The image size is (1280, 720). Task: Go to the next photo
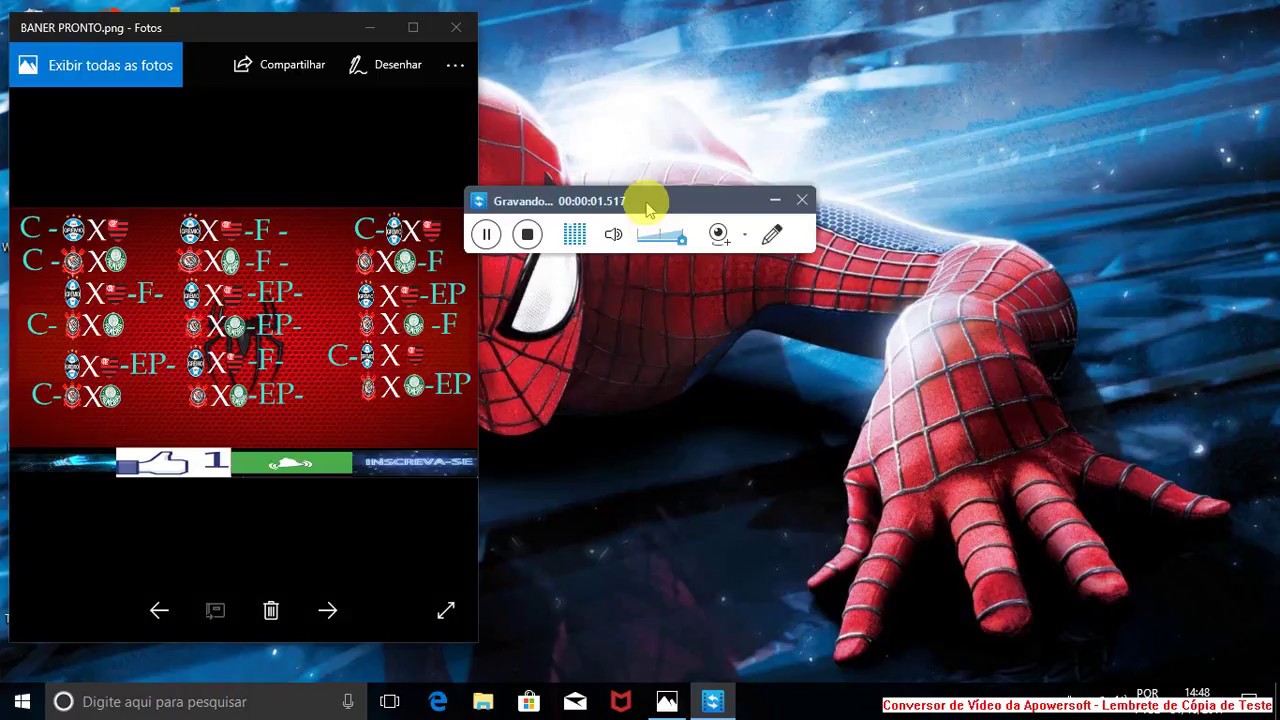328,611
